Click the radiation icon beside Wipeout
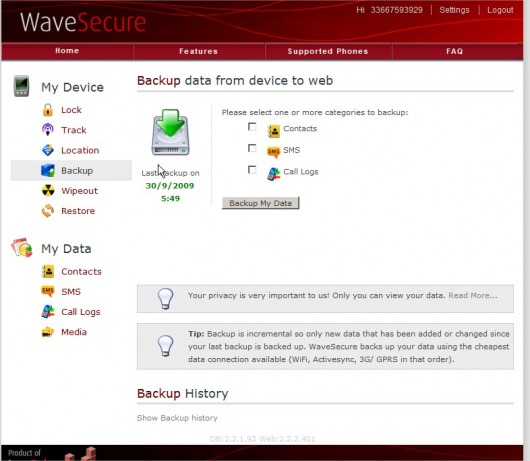530x461 pixels. tap(48, 191)
